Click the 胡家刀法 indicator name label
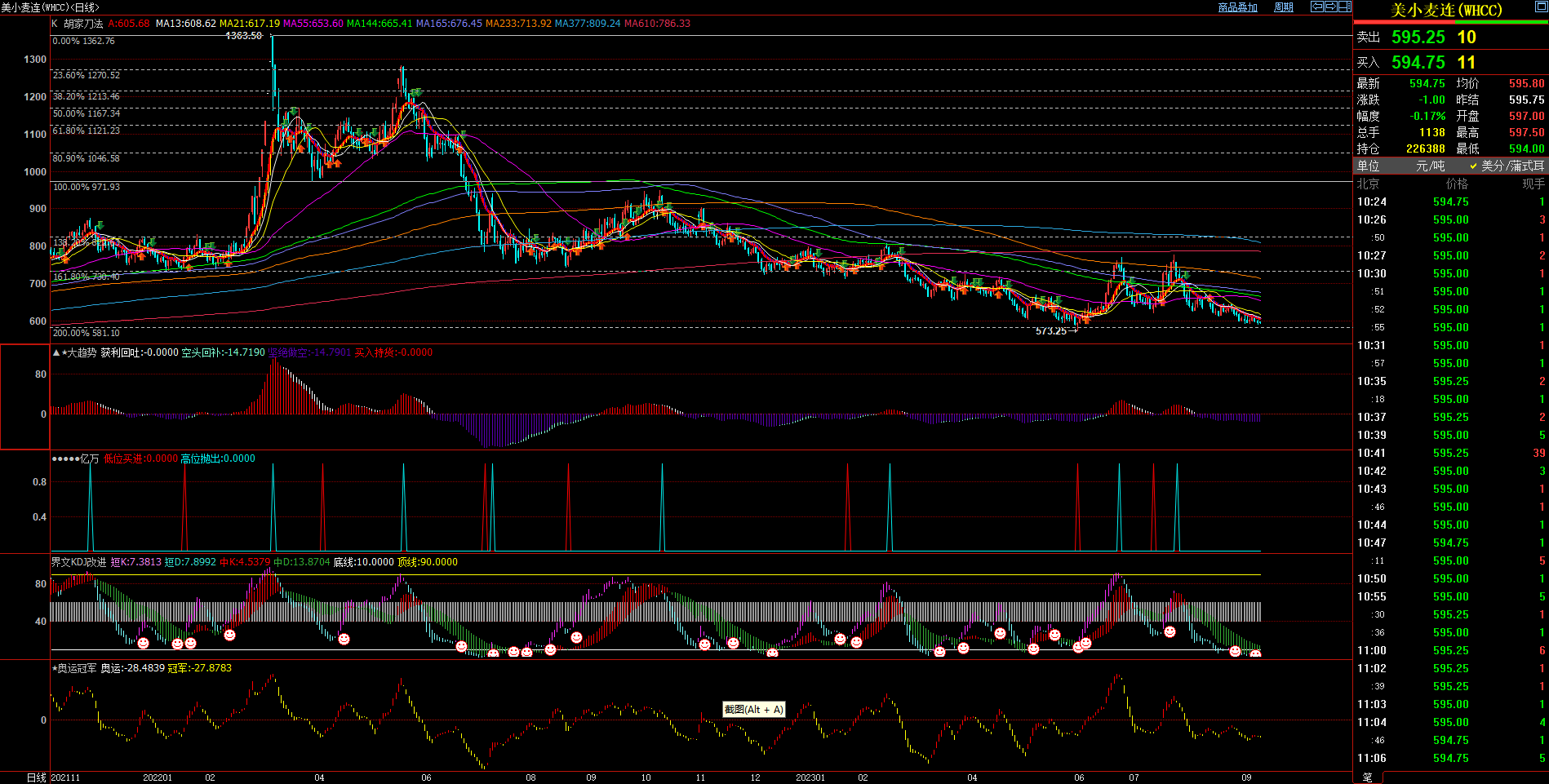 [x=83, y=24]
